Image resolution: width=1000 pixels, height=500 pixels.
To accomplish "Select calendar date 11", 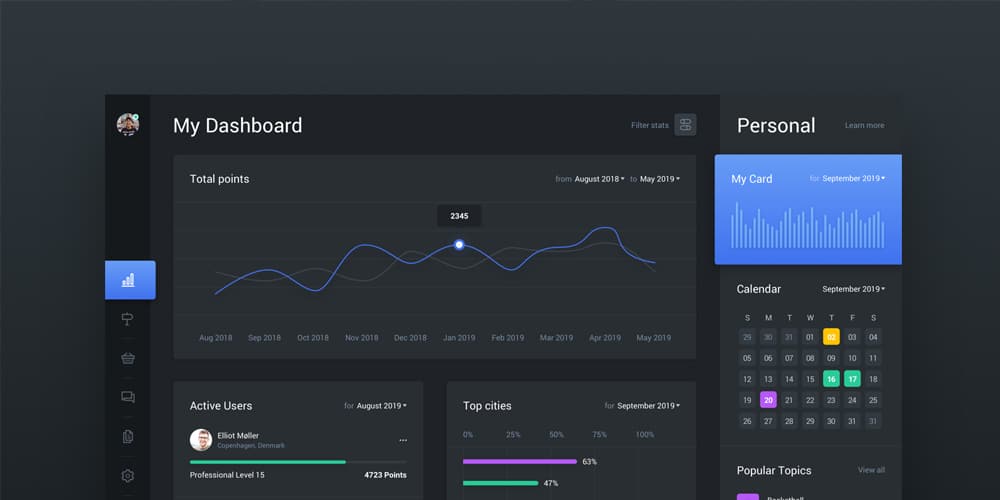I will coord(873,358).
